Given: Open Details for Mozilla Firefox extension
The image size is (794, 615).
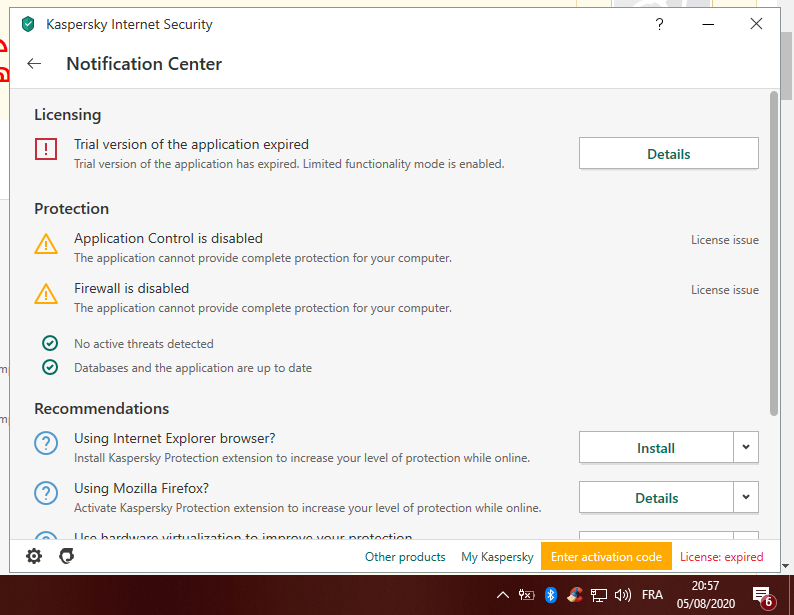Looking at the screenshot, I should point(656,498).
